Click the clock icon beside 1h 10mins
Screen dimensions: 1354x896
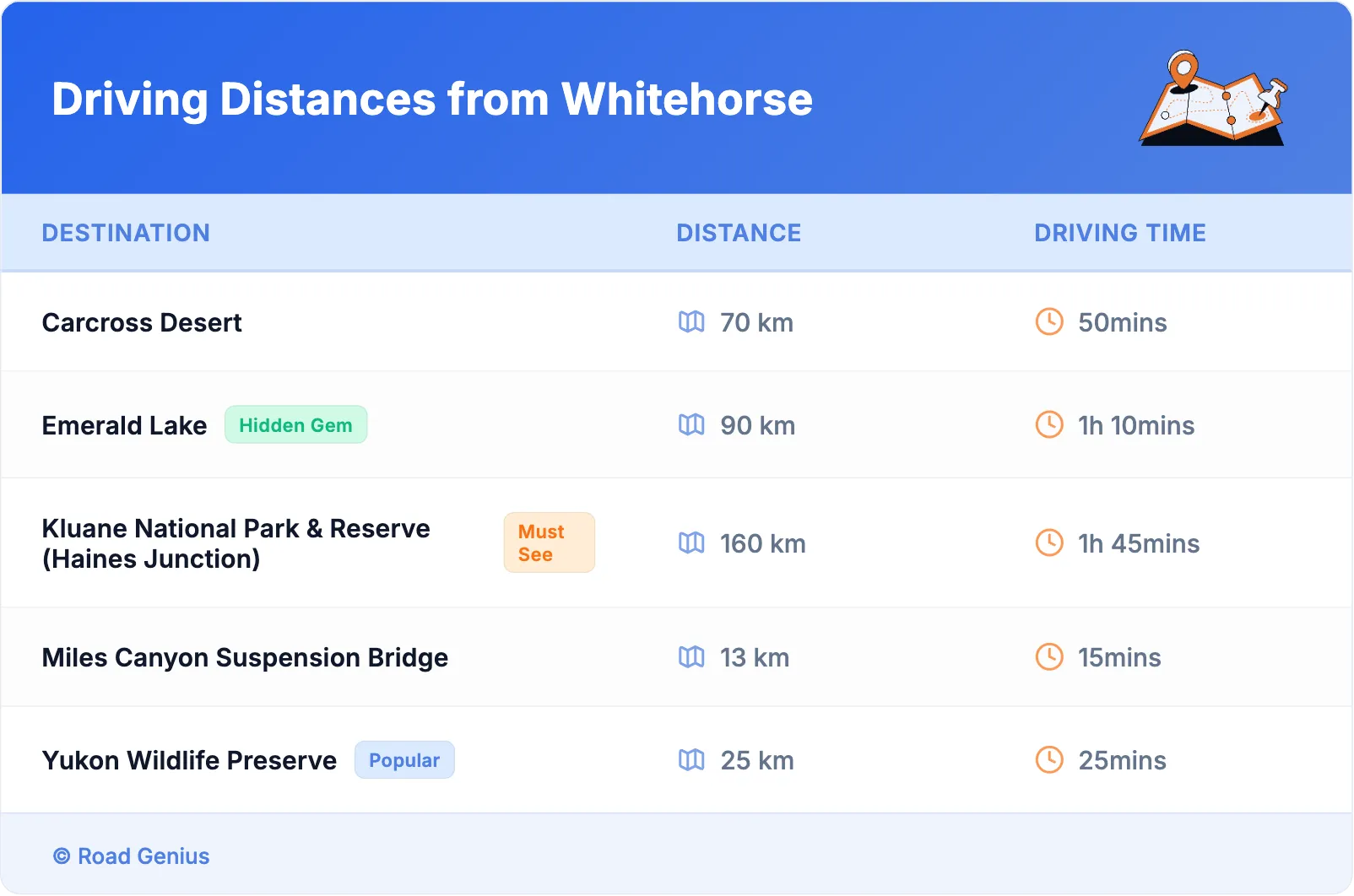click(x=1049, y=424)
